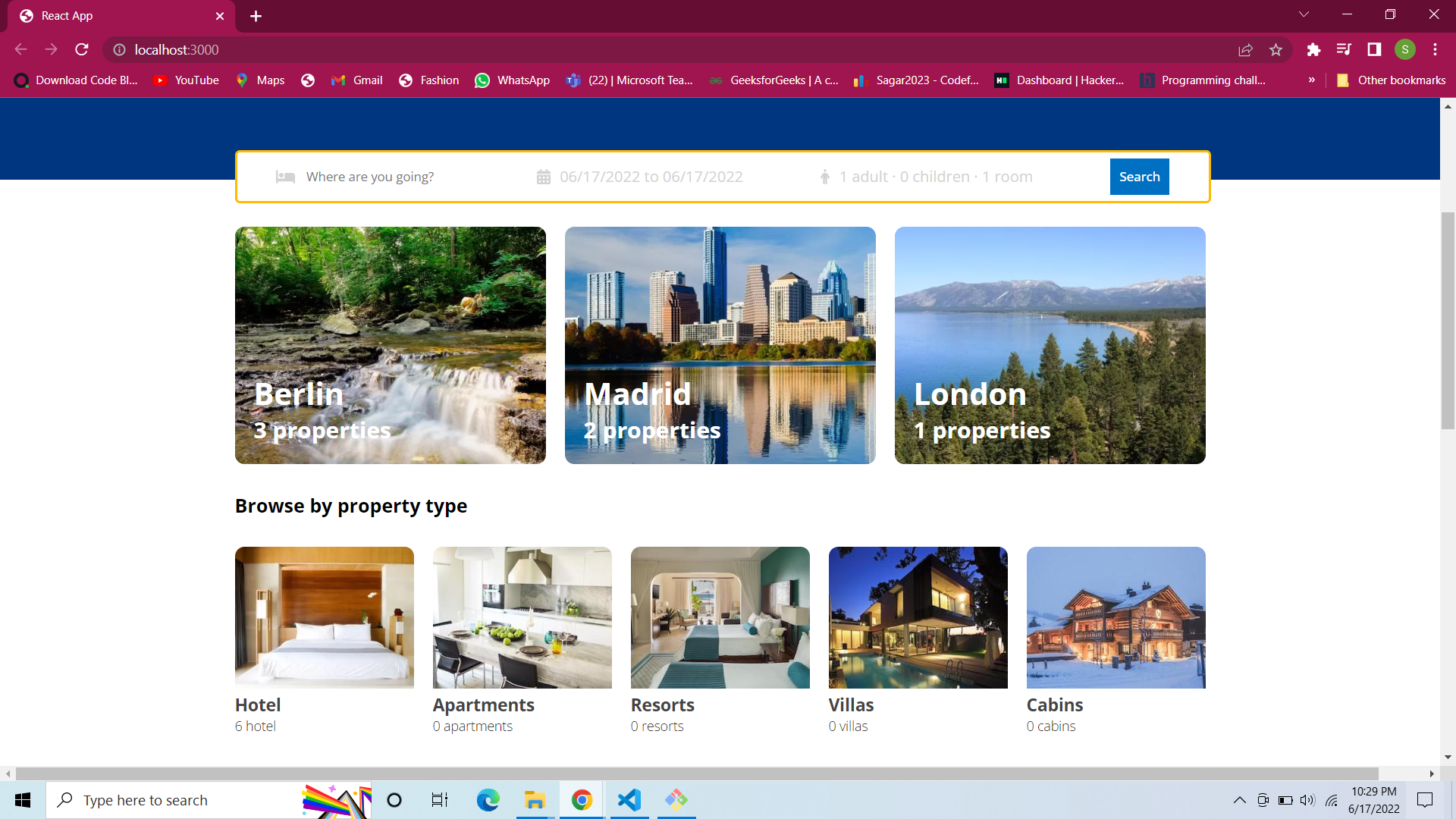Click the person icon beside guest options

tap(824, 177)
